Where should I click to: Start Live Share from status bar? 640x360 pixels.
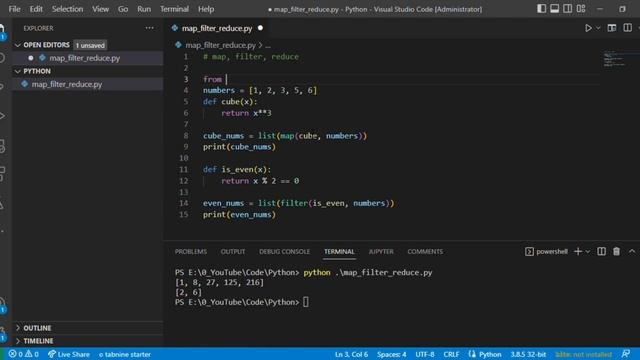click(x=69, y=354)
